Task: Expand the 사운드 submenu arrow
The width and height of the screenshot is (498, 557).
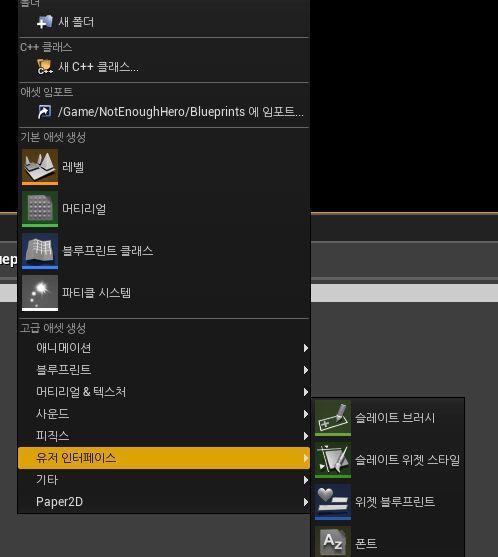Action: coord(306,414)
